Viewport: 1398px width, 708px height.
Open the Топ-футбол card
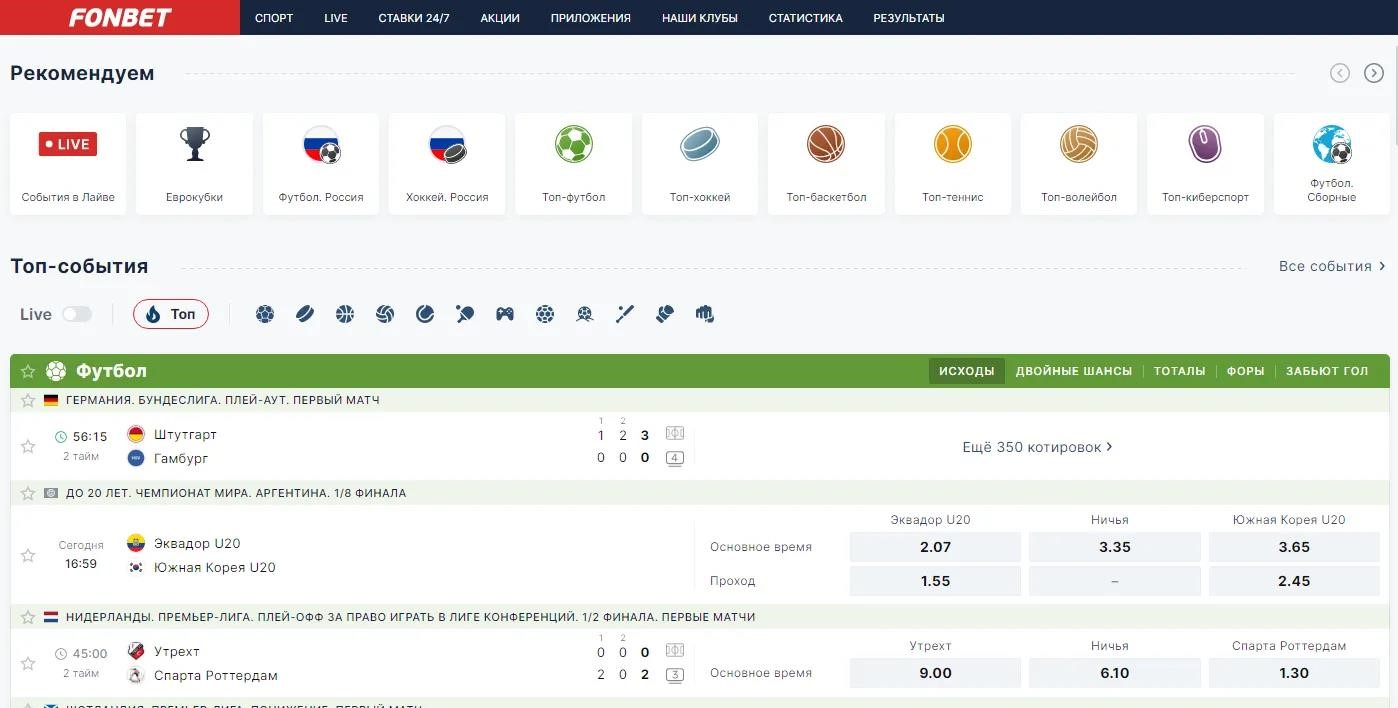(x=574, y=163)
